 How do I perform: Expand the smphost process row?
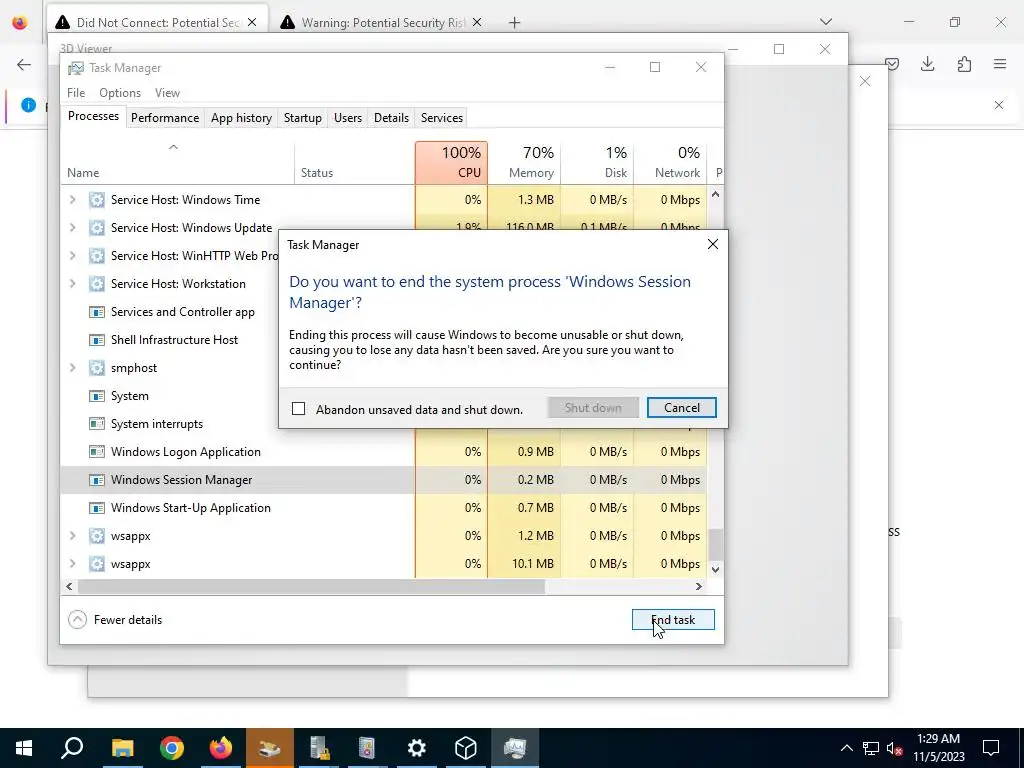(72, 368)
